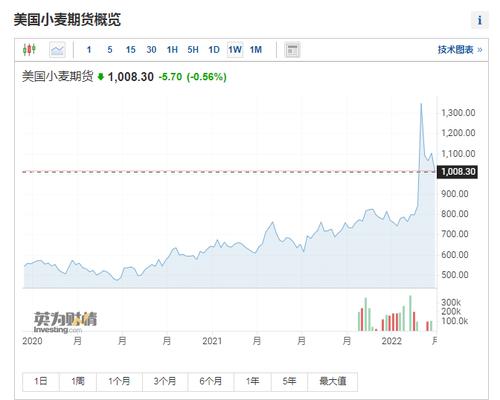The image size is (500, 400).
Task: Select the 1 minute interval
Action: click(x=89, y=50)
